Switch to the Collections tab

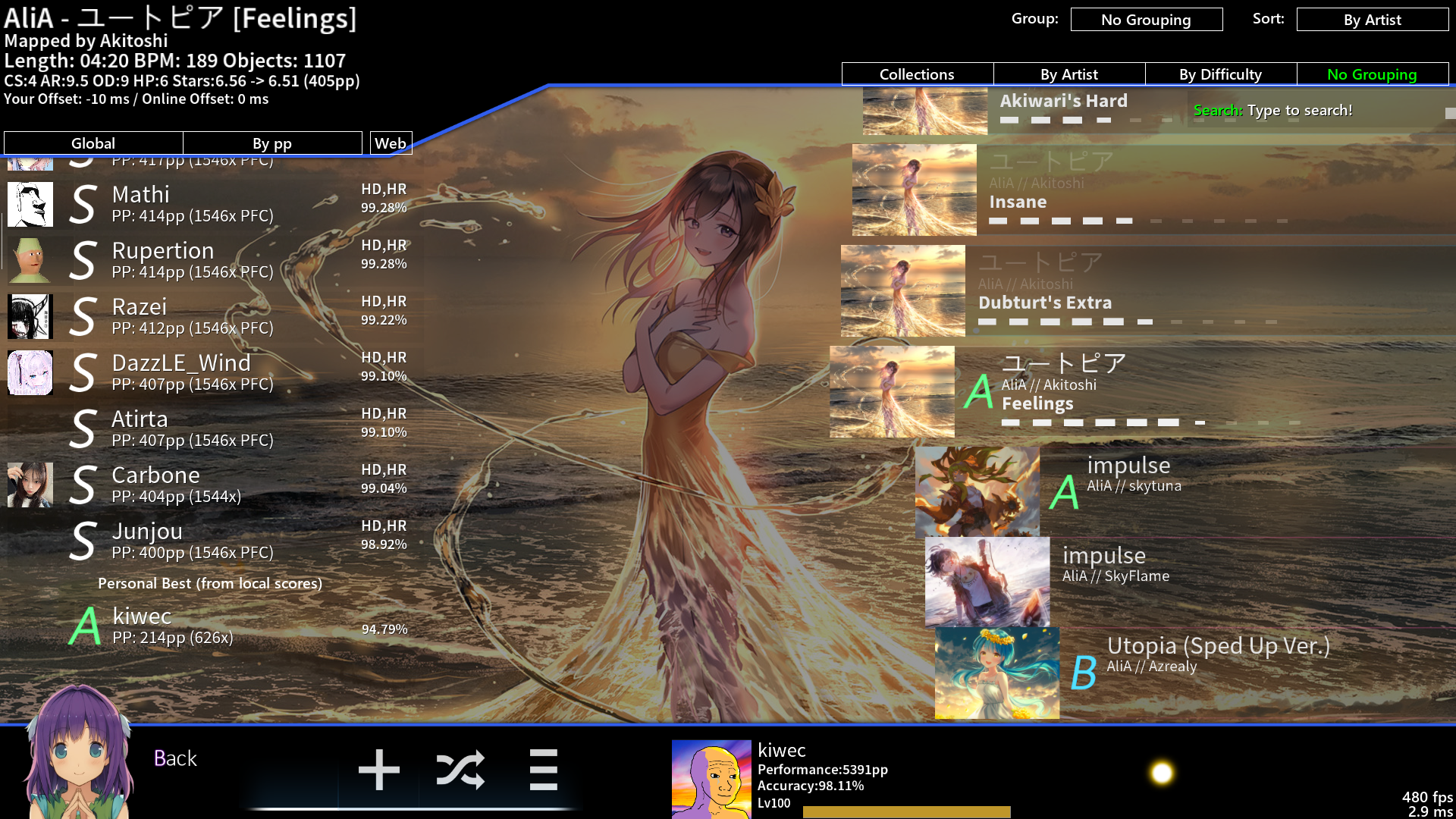pyautogui.click(x=917, y=74)
